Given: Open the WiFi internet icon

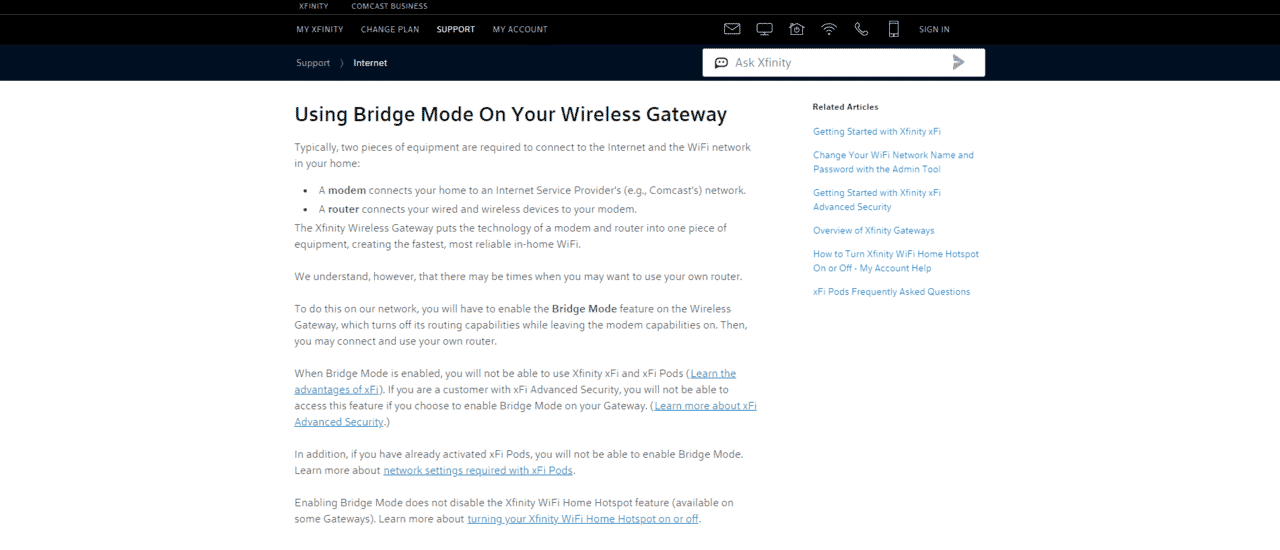Looking at the screenshot, I should tap(829, 29).
